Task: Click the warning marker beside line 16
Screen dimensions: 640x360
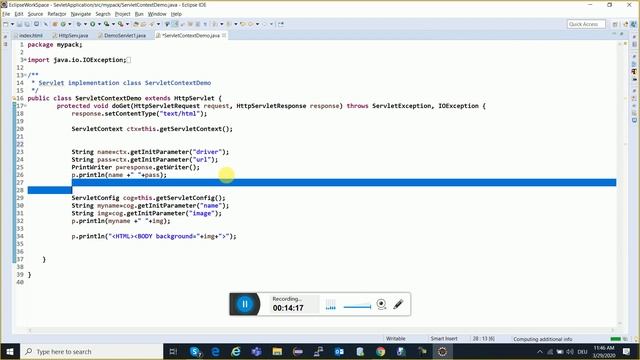Action: 14,98
